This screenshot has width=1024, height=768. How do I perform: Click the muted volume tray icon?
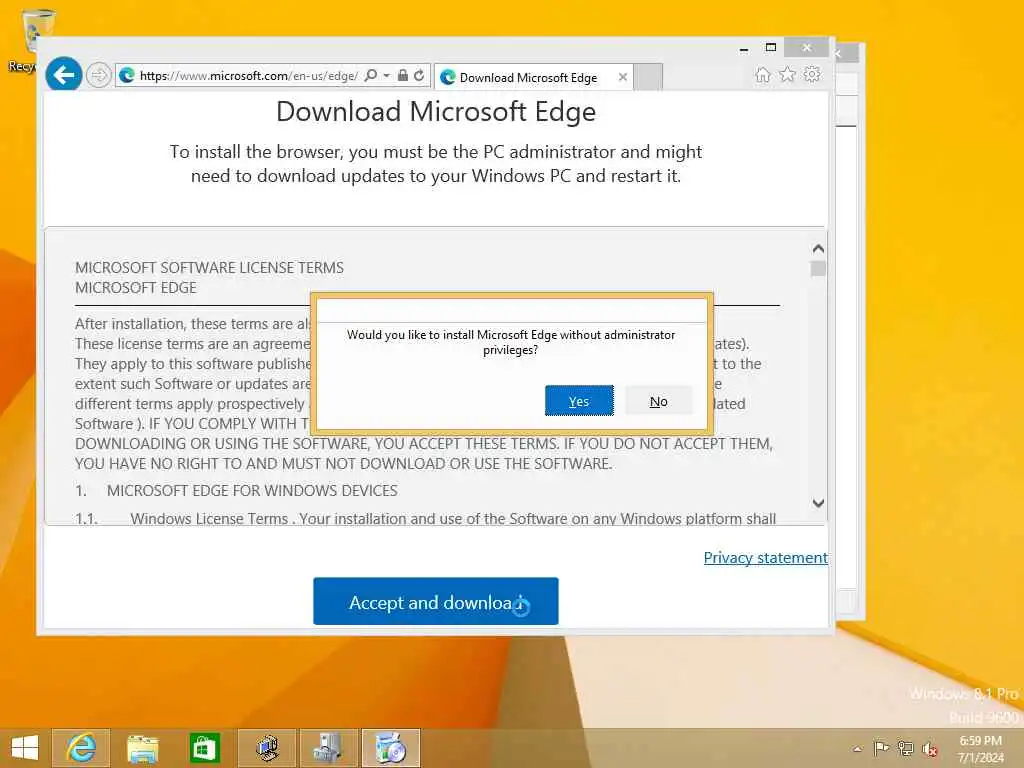click(929, 749)
